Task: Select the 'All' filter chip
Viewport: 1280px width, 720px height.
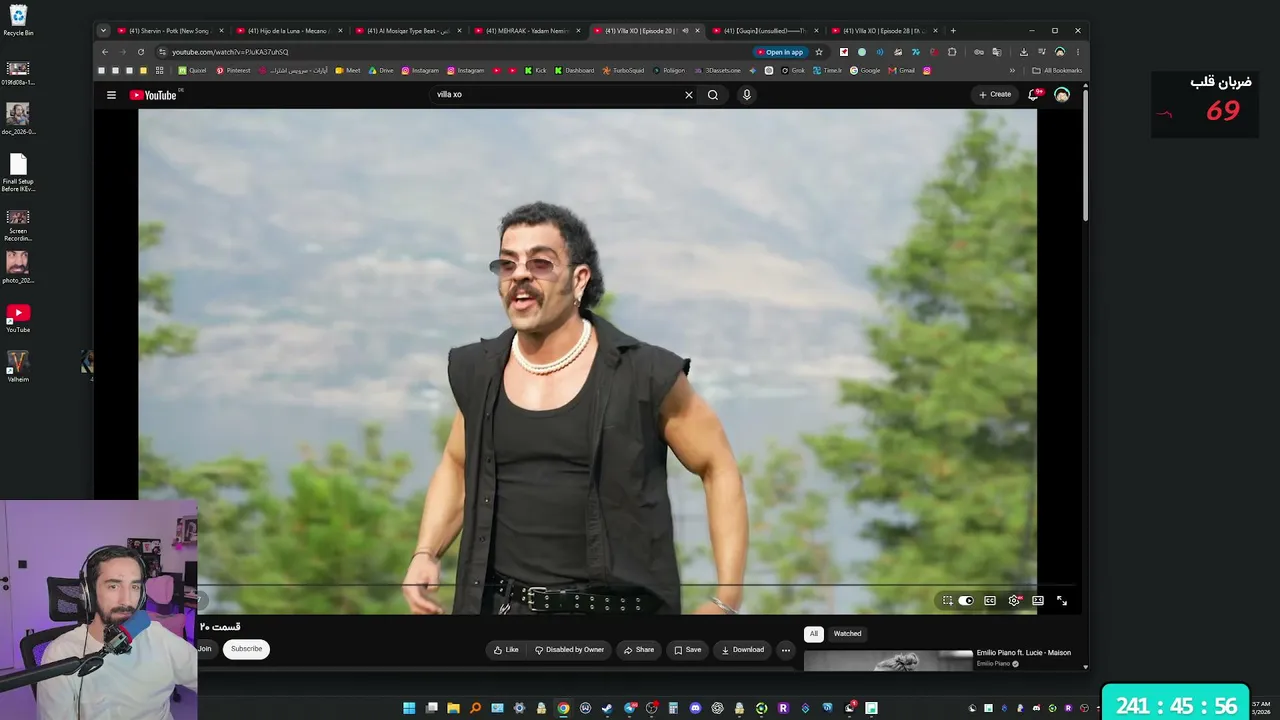Action: (814, 634)
